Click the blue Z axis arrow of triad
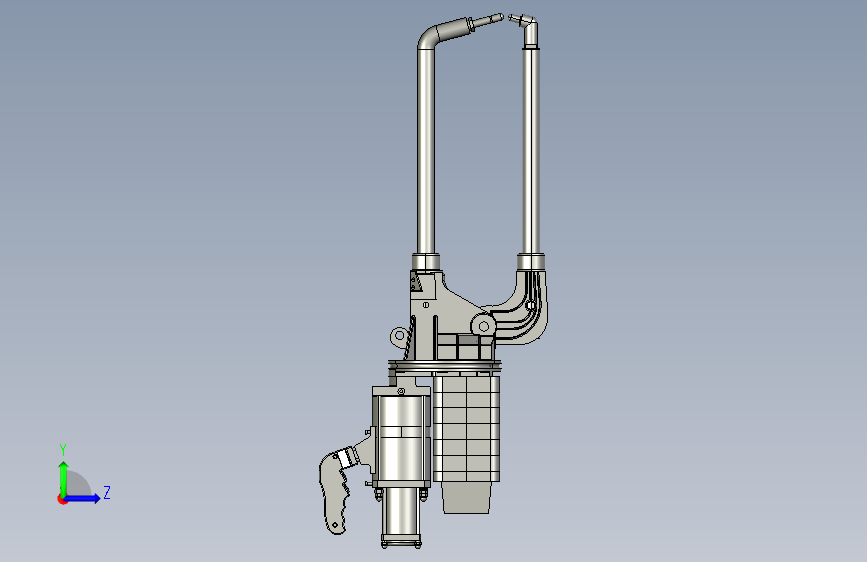 click(83, 498)
